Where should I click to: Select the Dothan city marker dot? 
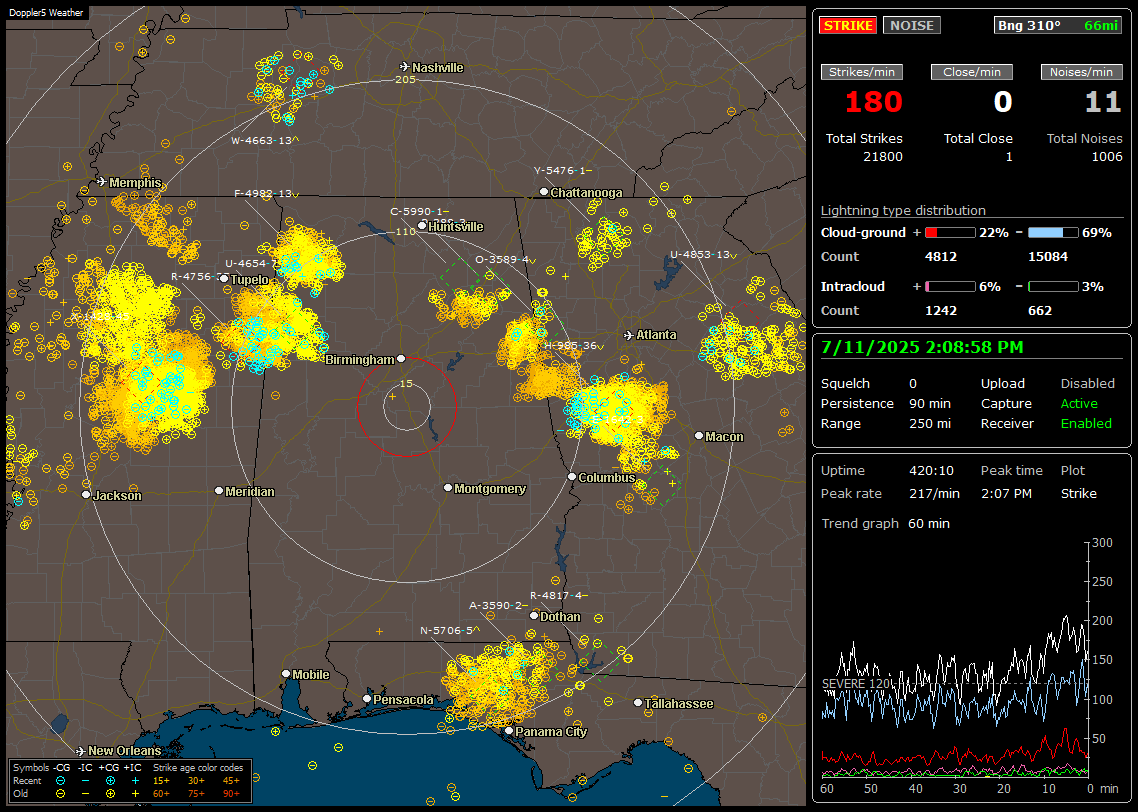pyautogui.click(x=533, y=615)
